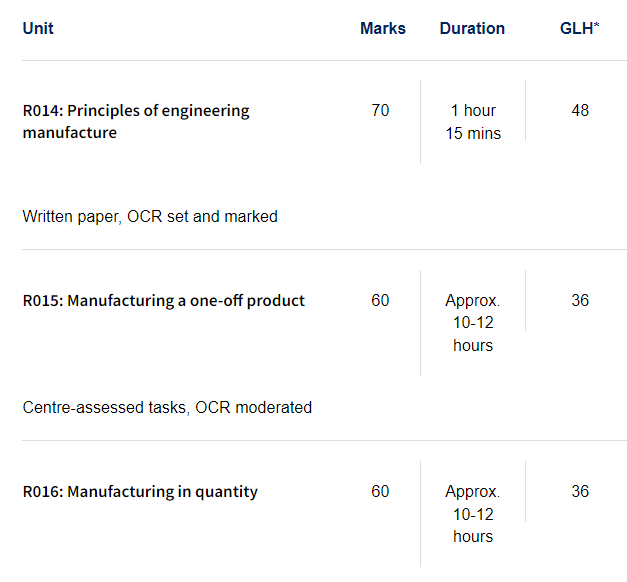Click R016 Approx. 10-12 hours duration
Screen dimensions: 627x582
pyautogui.click(x=473, y=514)
